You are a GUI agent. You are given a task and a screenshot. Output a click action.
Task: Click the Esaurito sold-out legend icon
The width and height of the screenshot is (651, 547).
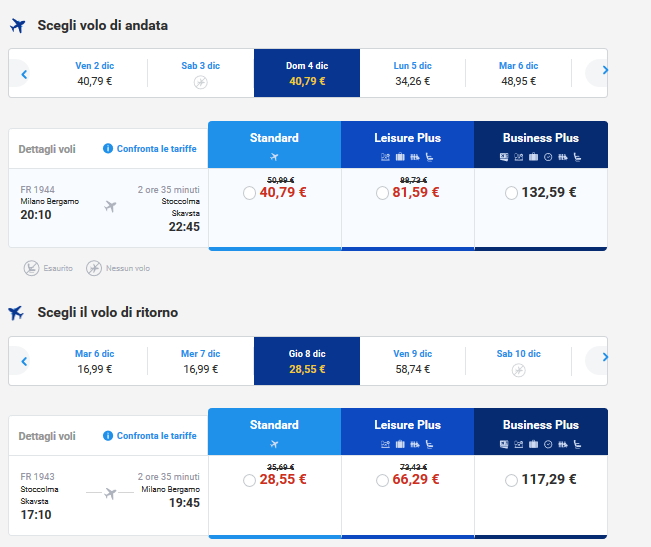pos(32,268)
